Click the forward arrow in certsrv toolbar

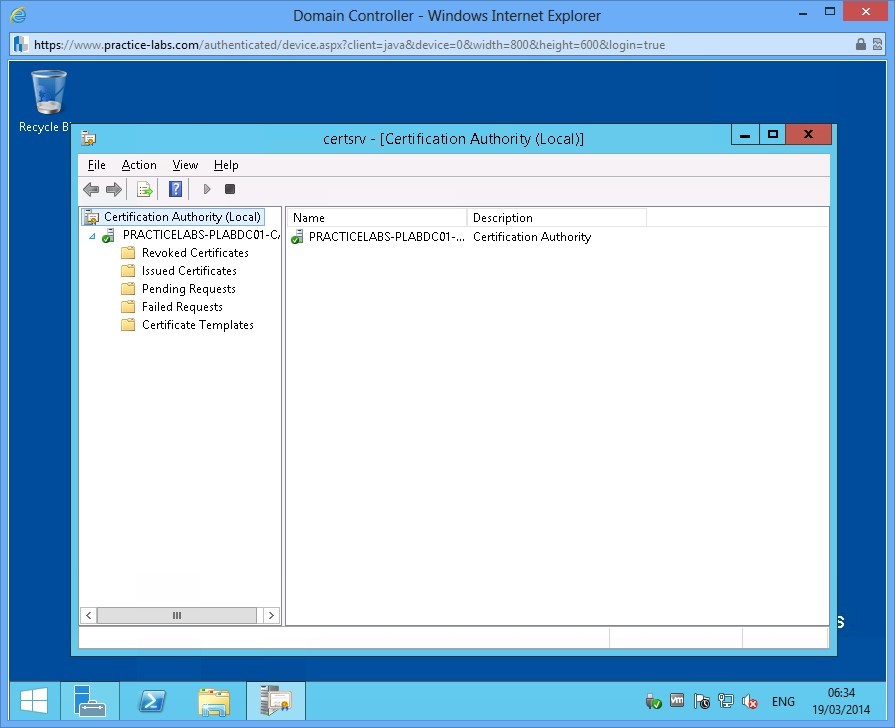tap(114, 189)
